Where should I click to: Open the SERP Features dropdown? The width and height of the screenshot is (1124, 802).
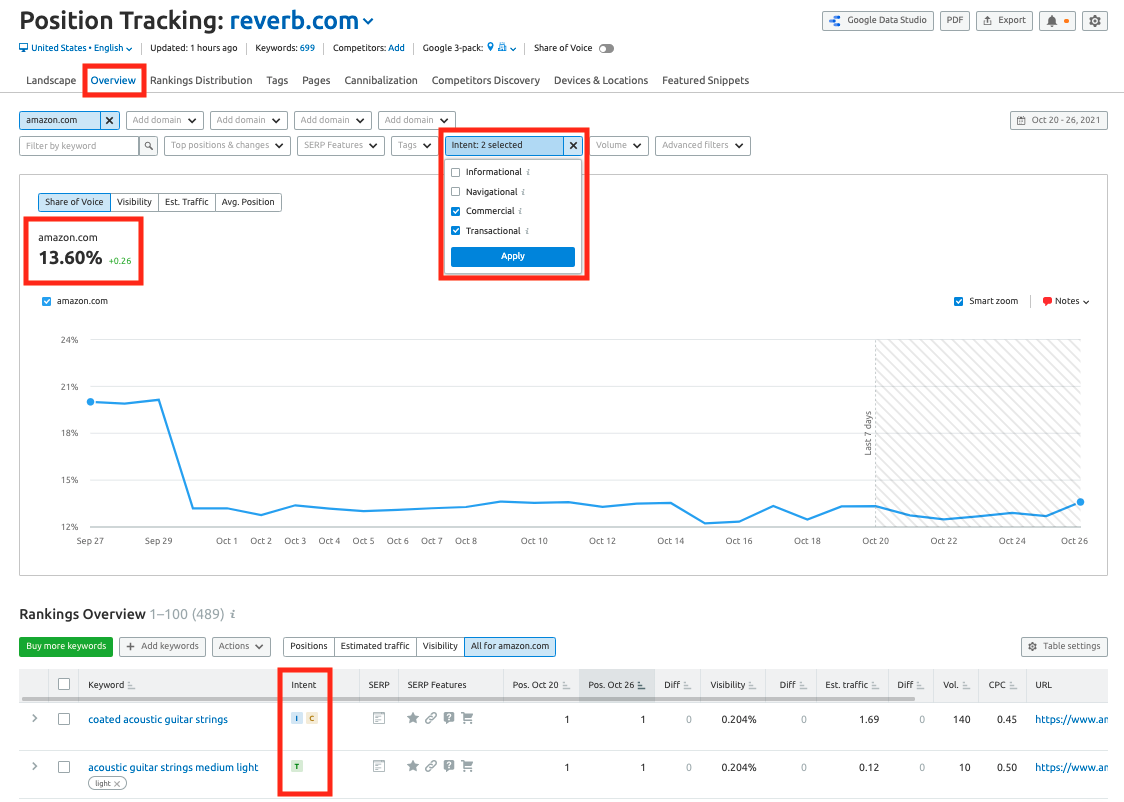click(341, 146)
